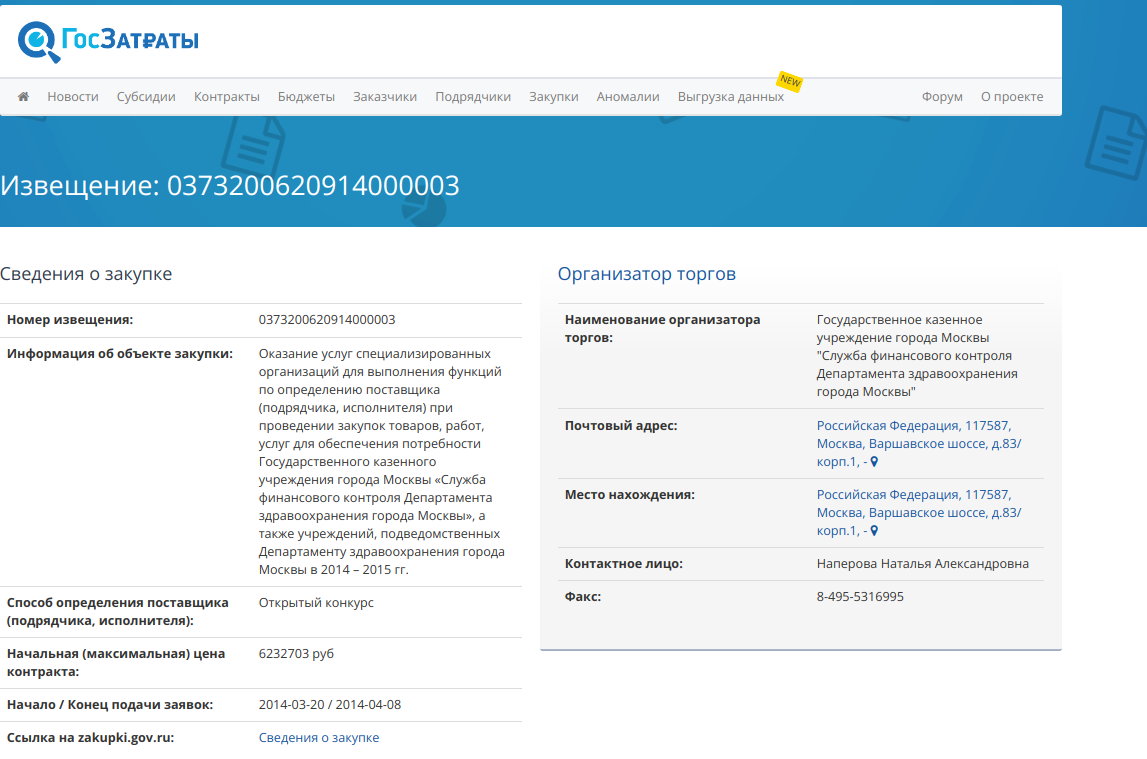Open the Новости menu item
Screen dimensions: 1147x759
pyautogui.click(x=73, y=97)
